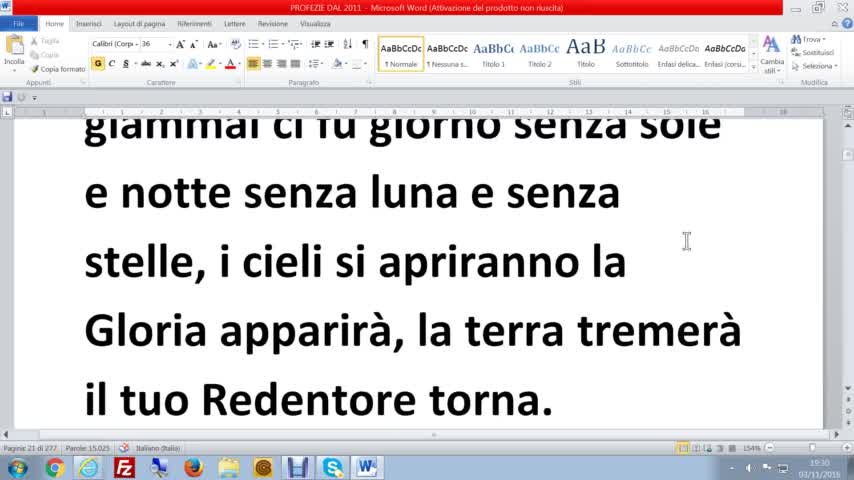Apply red font color

click(x=230, y=64)
